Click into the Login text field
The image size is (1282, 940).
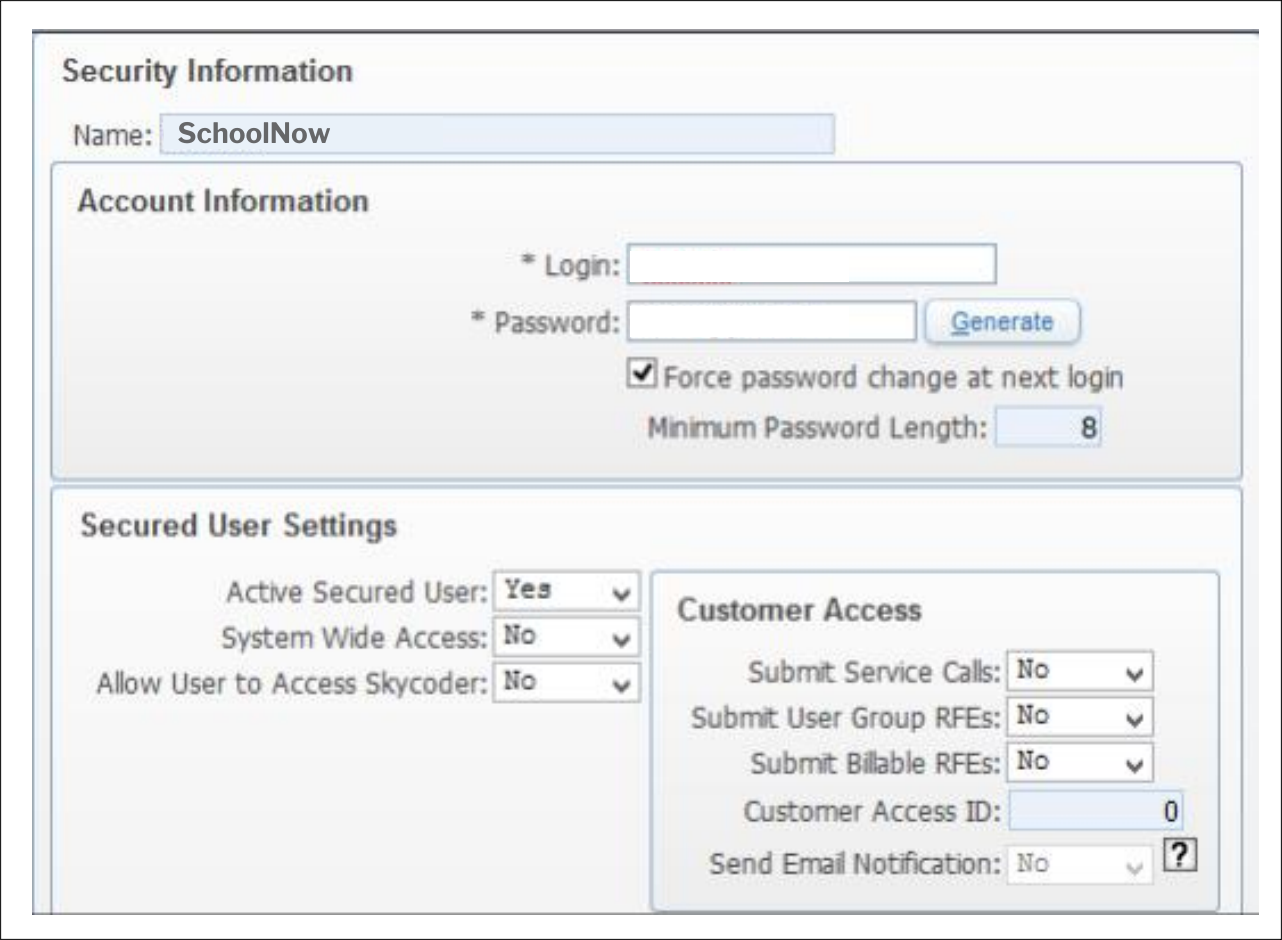pos(811,265)
